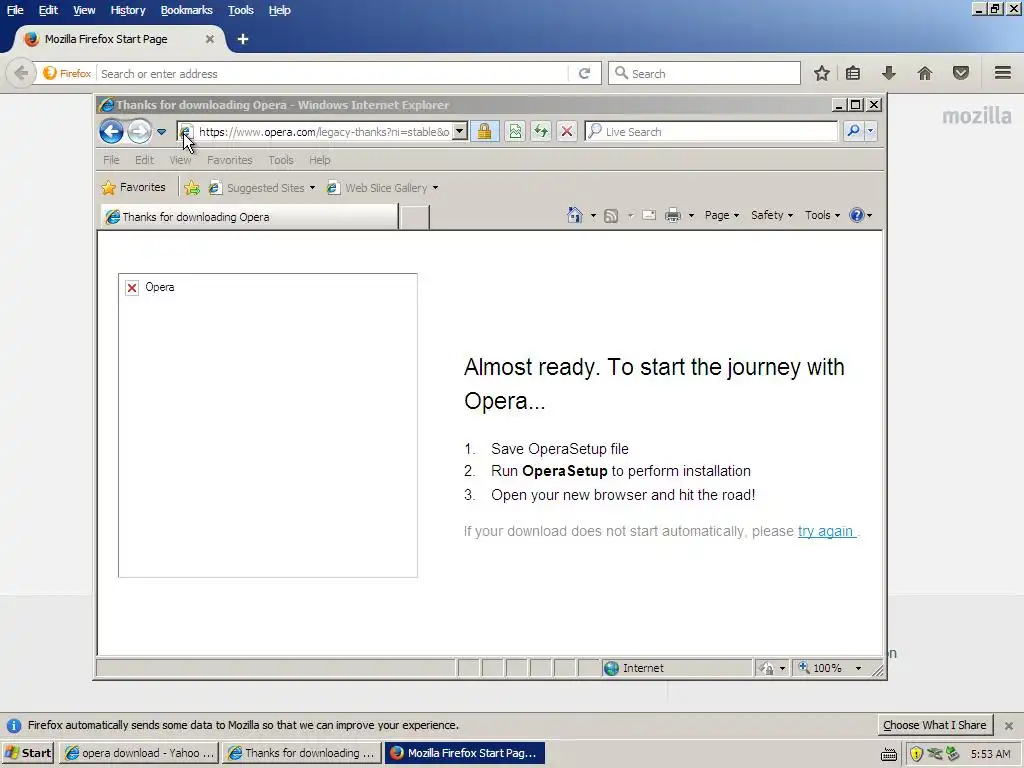This screenshot has width=1024, height=768.
Task: Open Page dropdown in command bar
Action: (x=722, y=215)
